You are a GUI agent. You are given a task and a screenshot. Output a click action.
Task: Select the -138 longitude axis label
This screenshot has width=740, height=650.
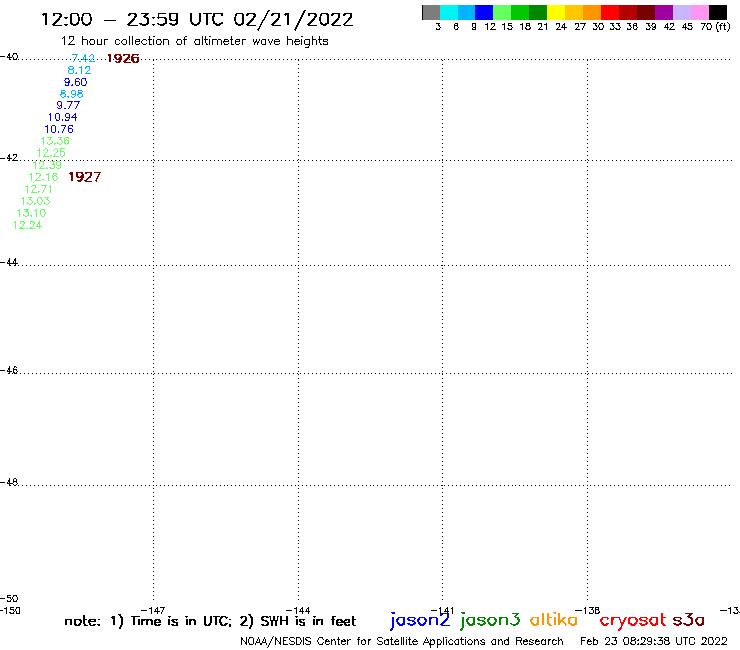(587, 610)
